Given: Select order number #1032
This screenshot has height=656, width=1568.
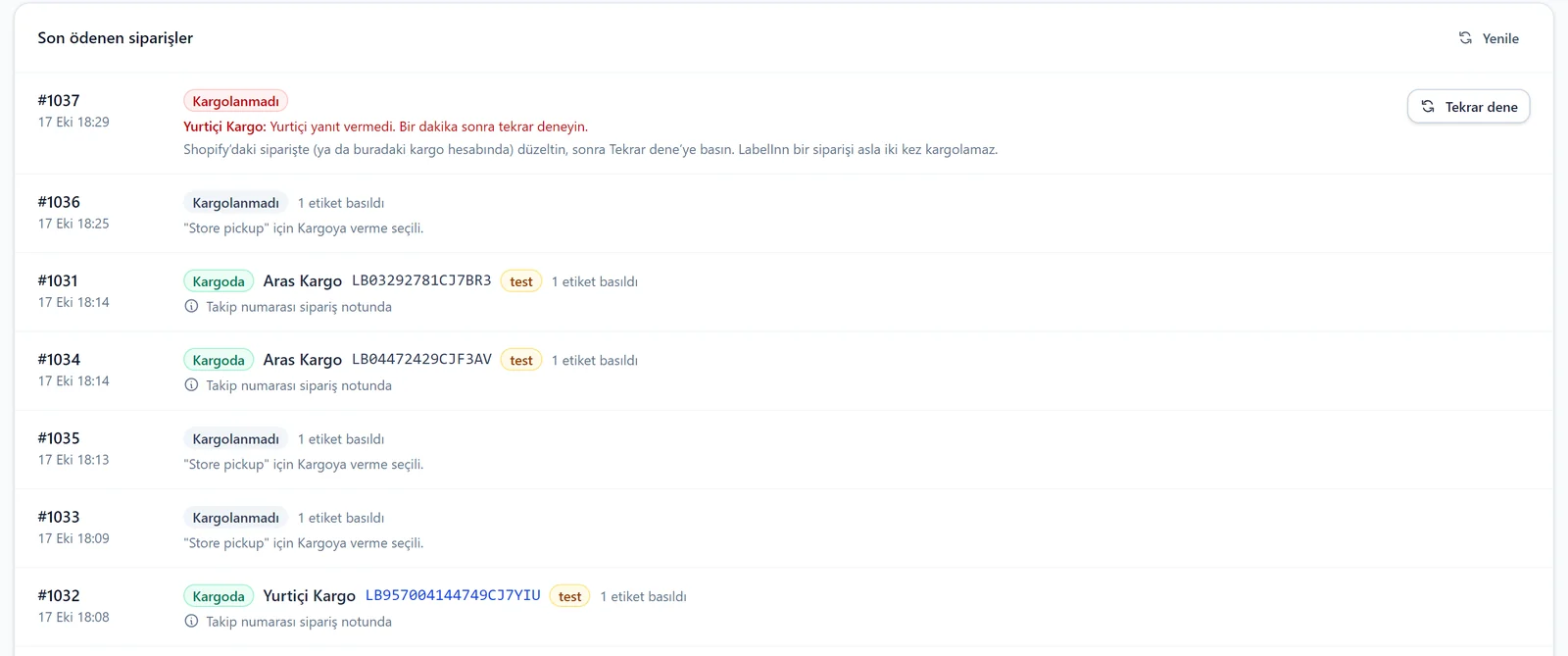Looking at the screenshot, I should (59, 595).
